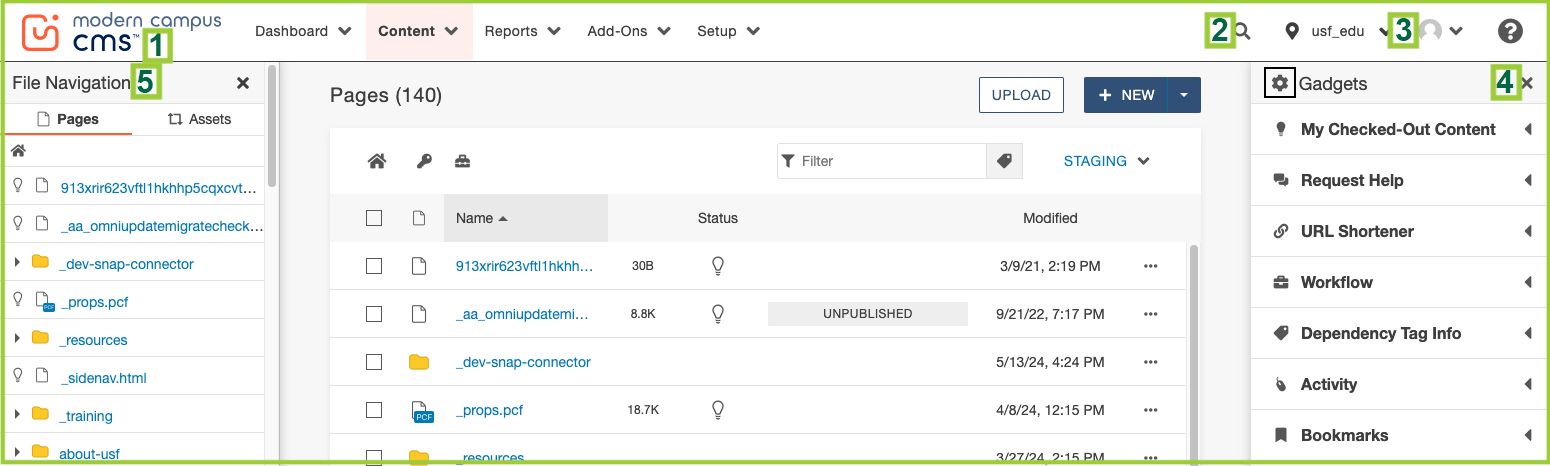Click the lightbulb status for _aa_omniupdatemi file
Image resolution: width=1550 pixels, height=466 pixels.
coord(717,314)
